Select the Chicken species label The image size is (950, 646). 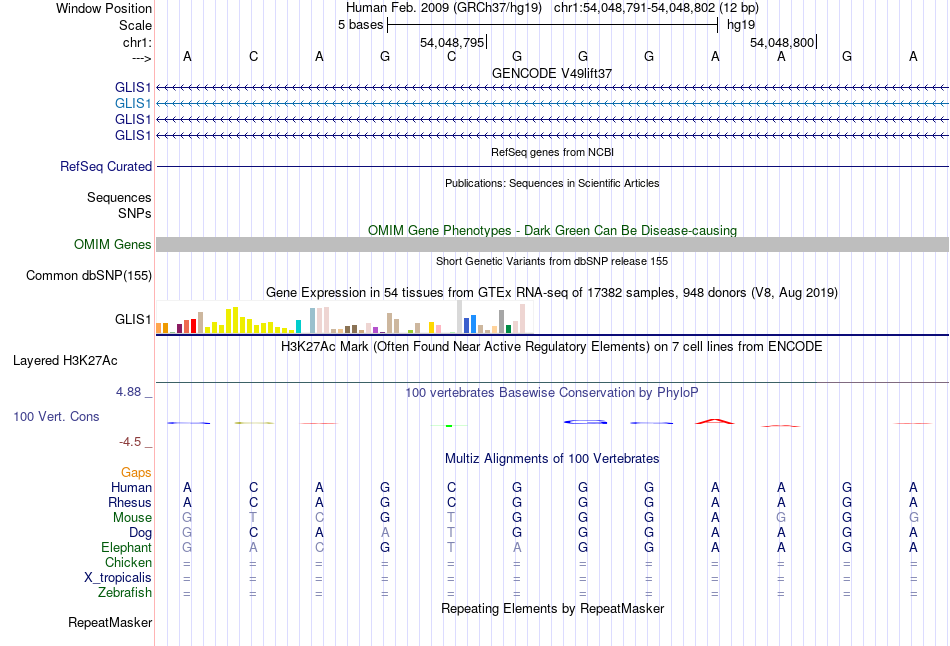pyautogui.click(x=128, y=562)
